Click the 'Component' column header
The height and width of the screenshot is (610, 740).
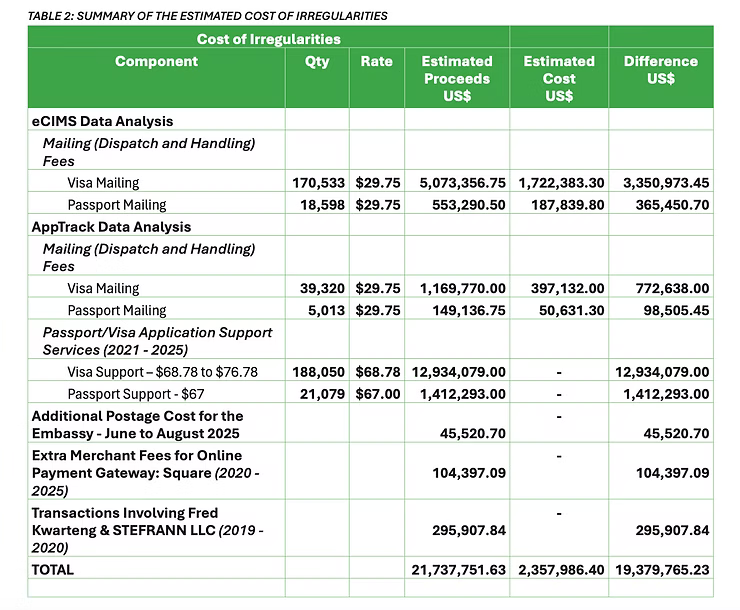[x=156, y=61]
